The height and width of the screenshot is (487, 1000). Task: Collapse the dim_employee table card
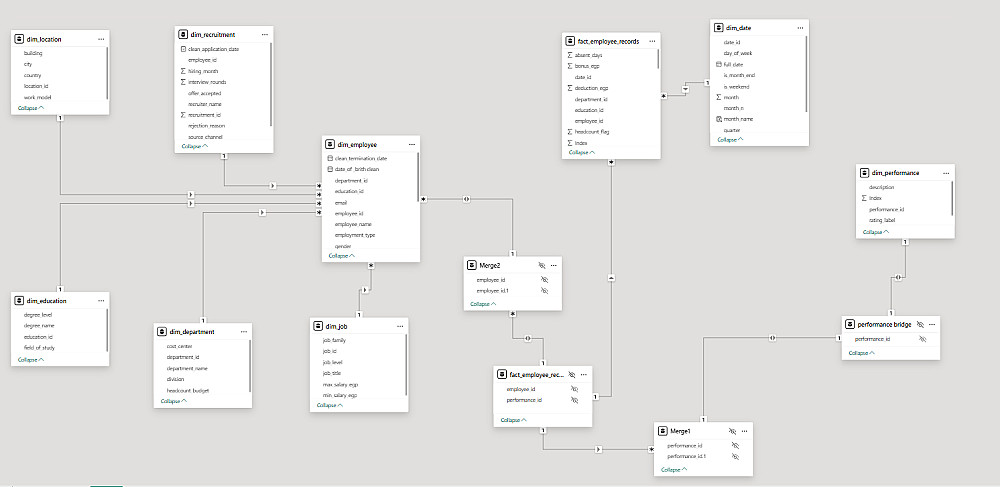point(342,256)
